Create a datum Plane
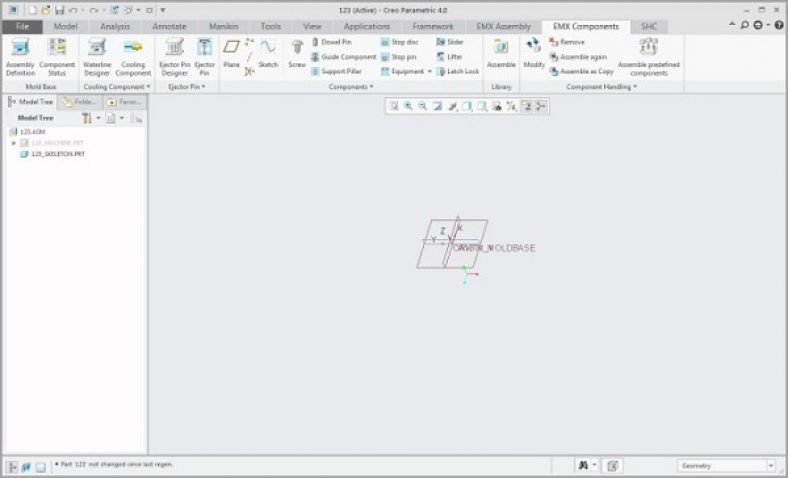Screen dimensions: 788x478 tap(231, 54)
